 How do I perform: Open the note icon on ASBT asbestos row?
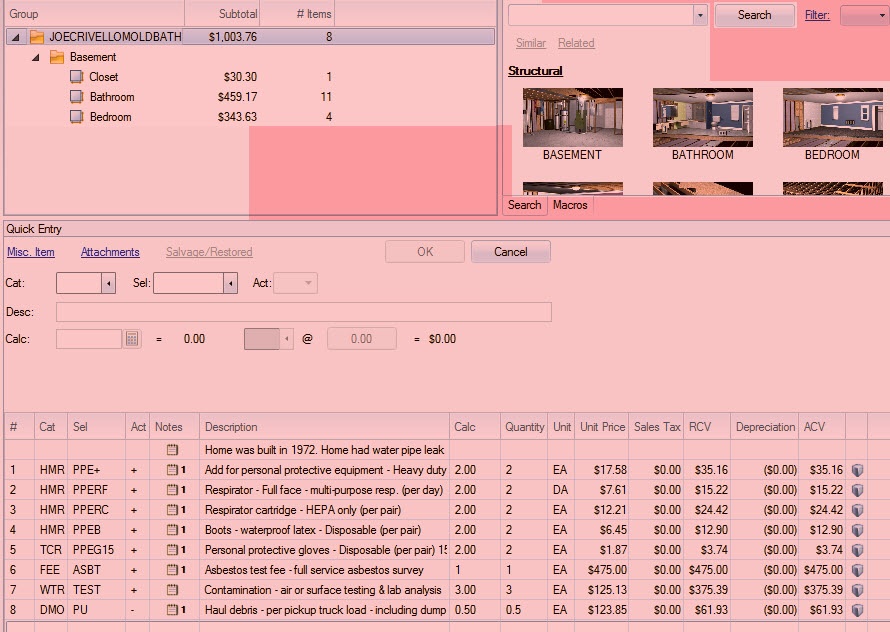coord(172,570)
